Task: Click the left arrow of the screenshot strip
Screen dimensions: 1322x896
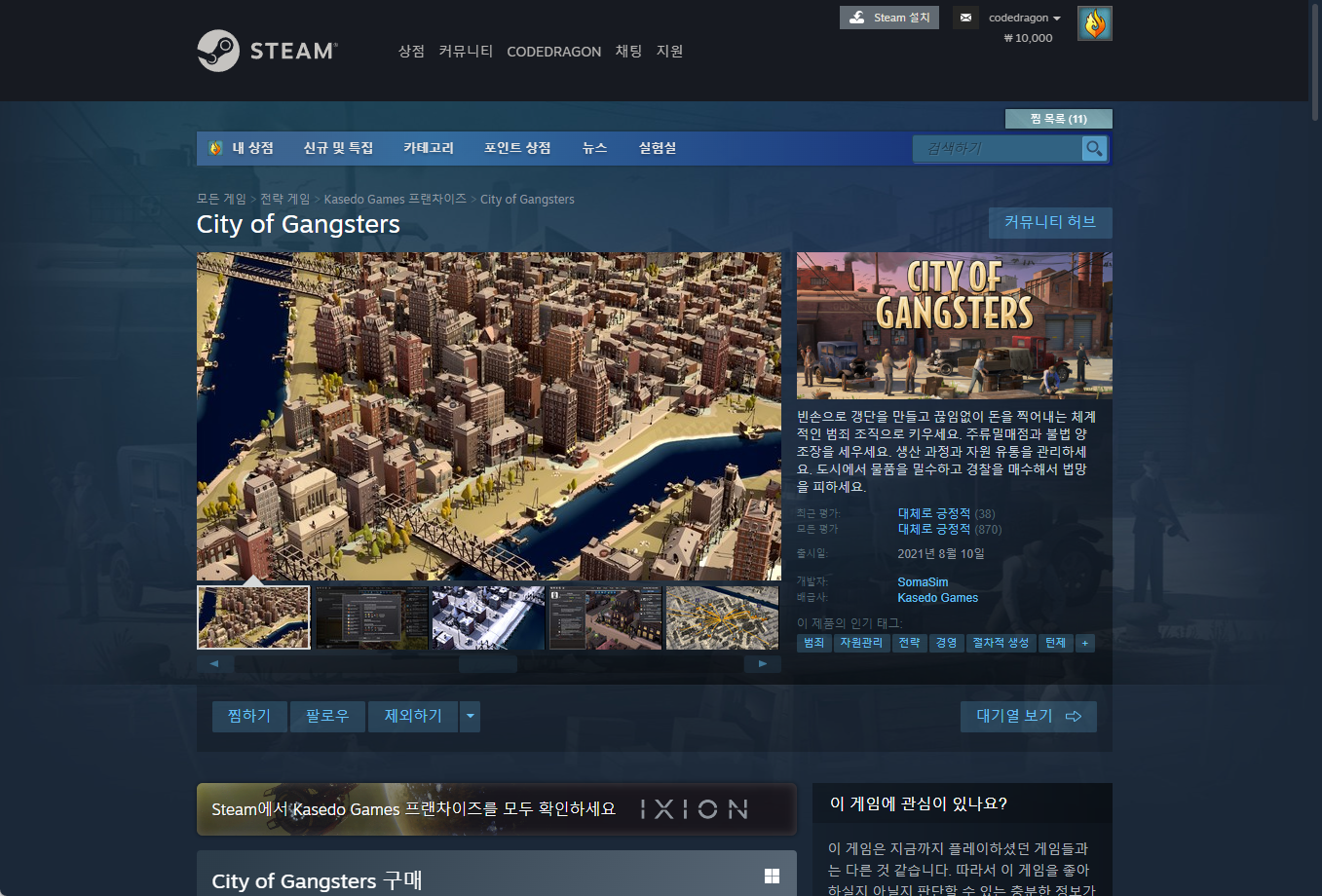Action: point(215,664)
